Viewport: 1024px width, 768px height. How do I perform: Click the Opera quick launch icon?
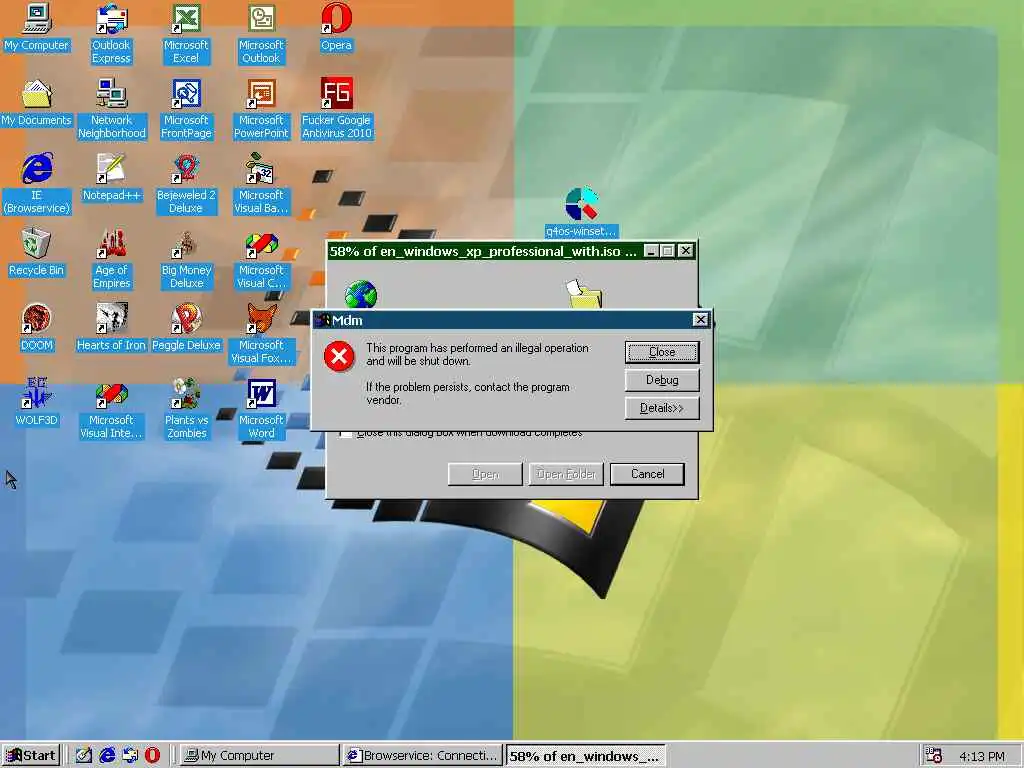152,756
